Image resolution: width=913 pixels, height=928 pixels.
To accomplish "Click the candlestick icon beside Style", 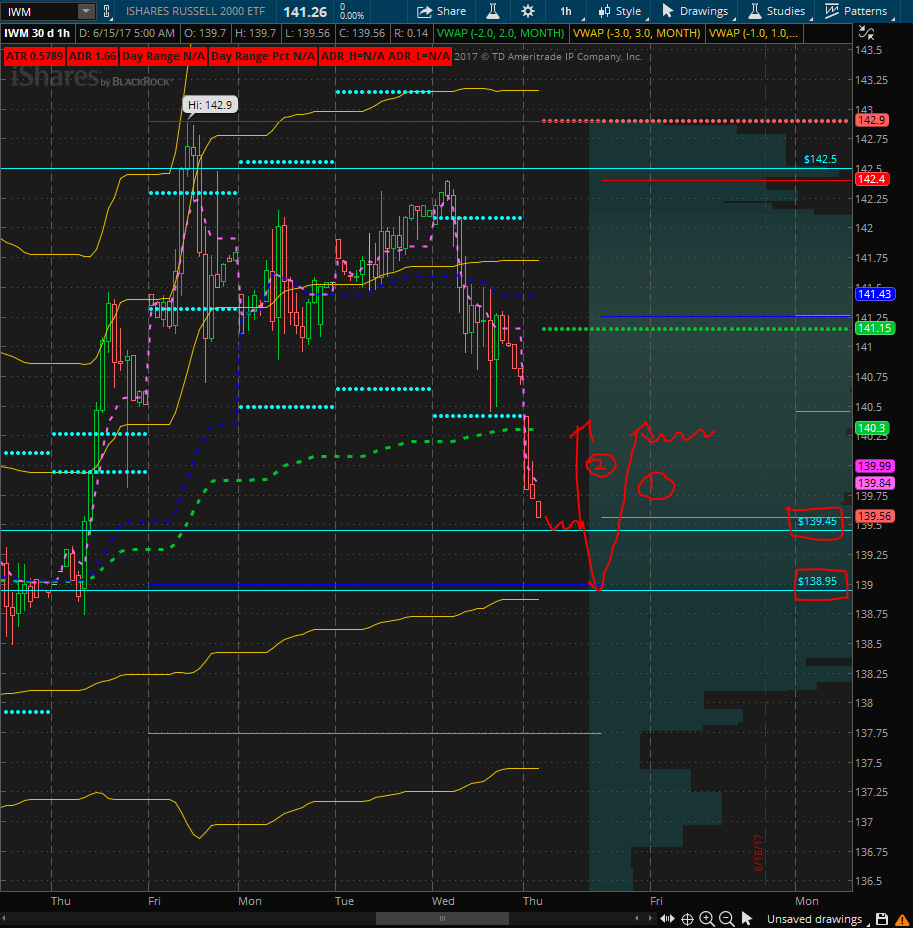I will (x=604, y=11).
